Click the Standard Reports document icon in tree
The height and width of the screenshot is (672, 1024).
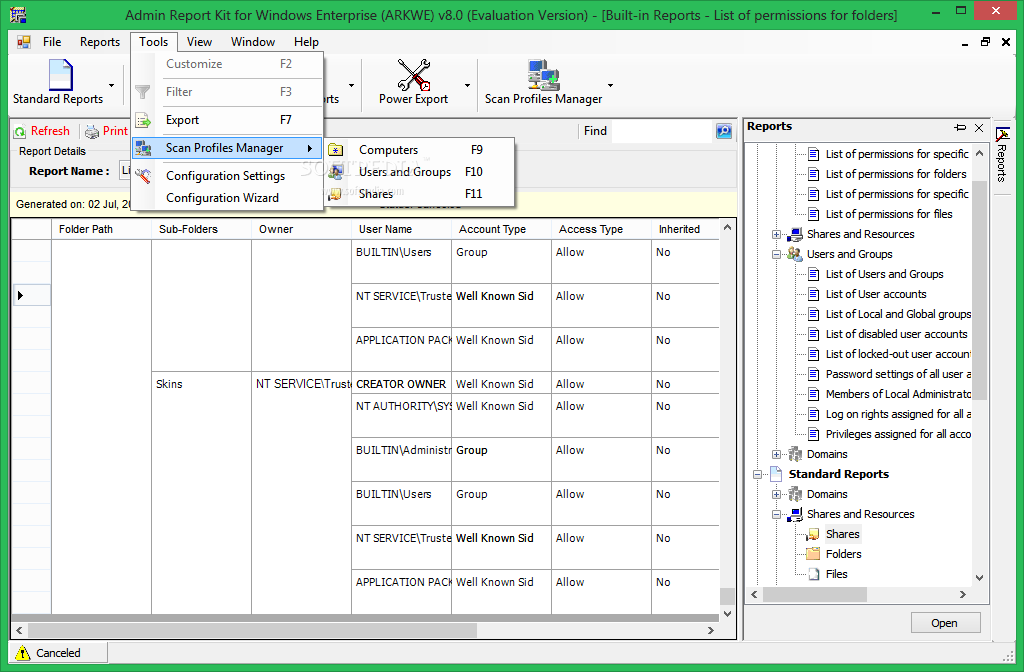point(776,474)
